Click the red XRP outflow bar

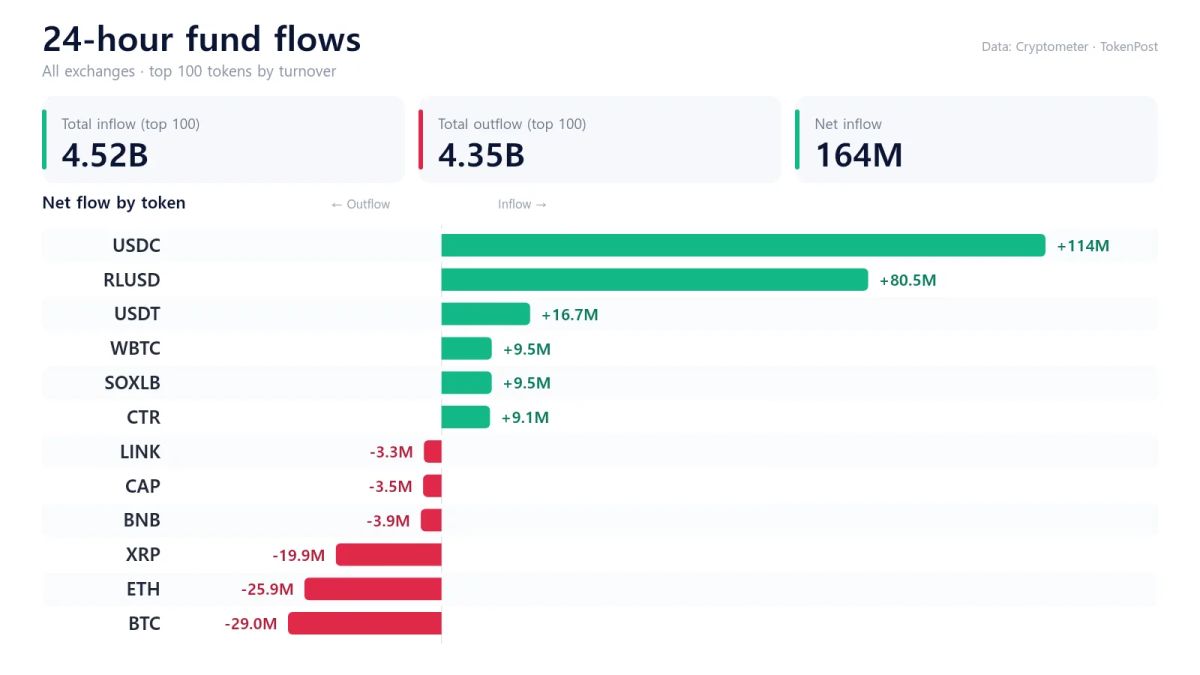pos(389,555)
